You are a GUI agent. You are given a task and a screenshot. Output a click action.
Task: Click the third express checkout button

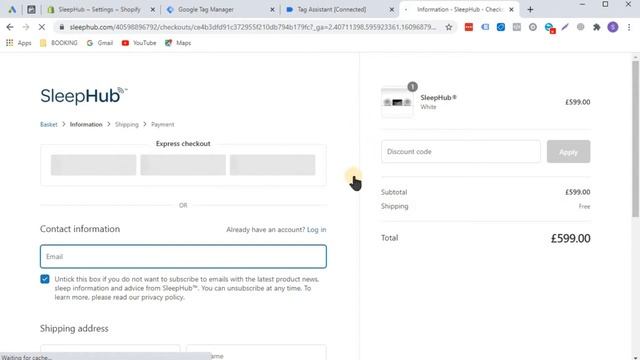point(273,165)
